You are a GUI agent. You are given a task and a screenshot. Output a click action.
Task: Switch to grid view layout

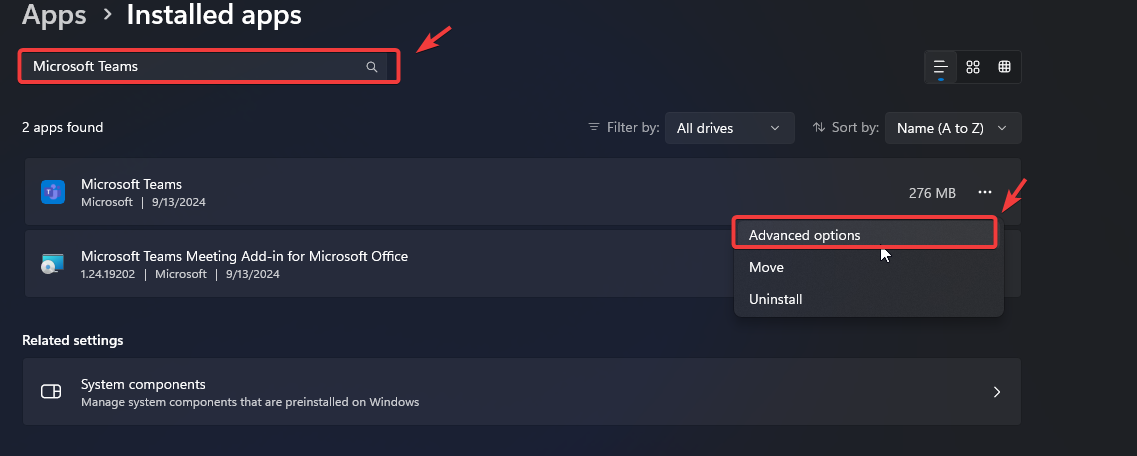tap(973, 67)
